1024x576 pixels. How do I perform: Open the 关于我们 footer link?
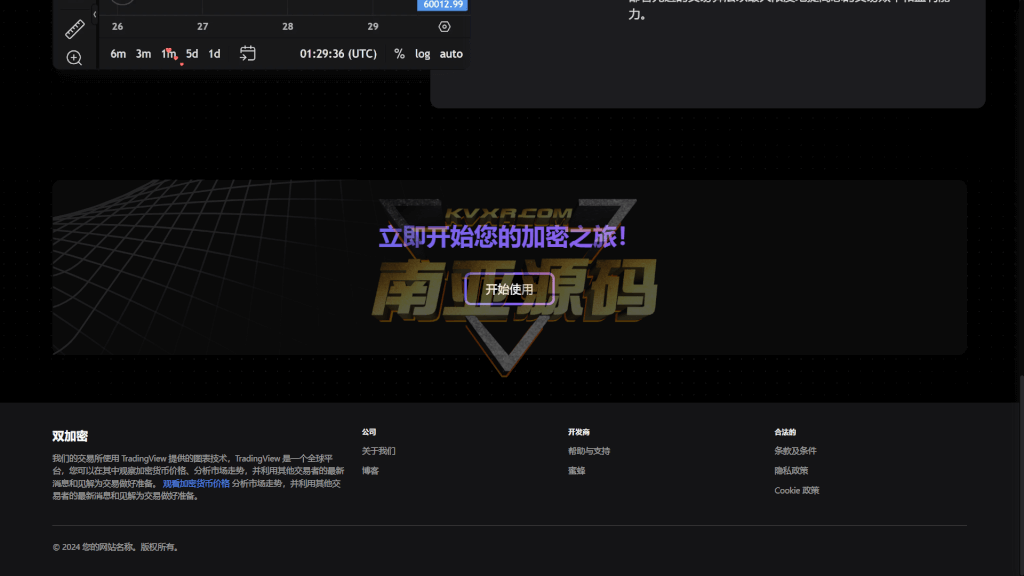point(379,451)
